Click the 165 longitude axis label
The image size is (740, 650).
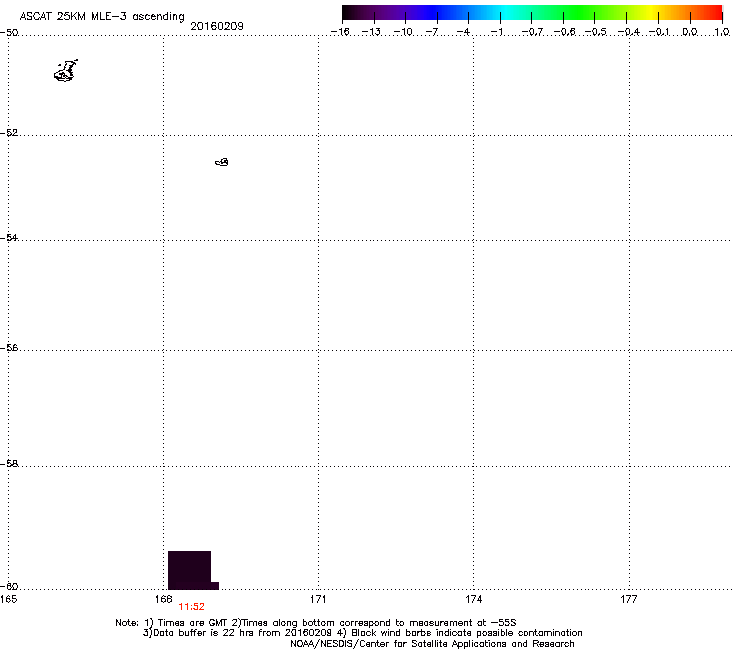click(8, 599)
